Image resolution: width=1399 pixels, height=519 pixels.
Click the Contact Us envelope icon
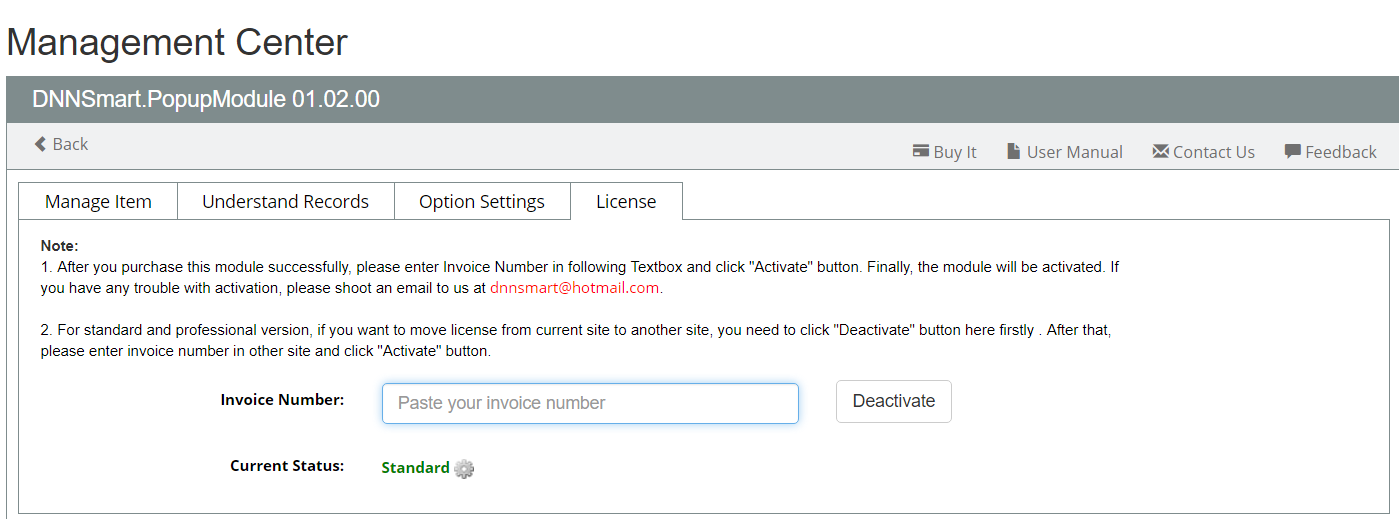tap(1161, 151)
